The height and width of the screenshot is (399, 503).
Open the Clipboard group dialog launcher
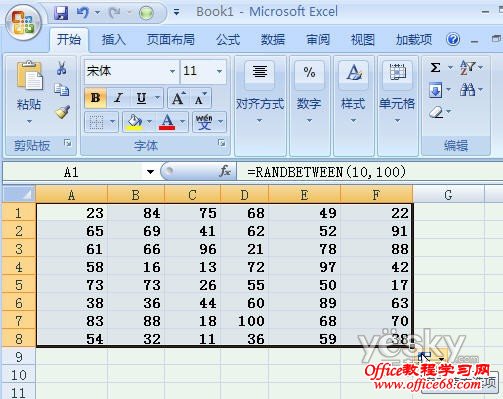pos(68,143)
